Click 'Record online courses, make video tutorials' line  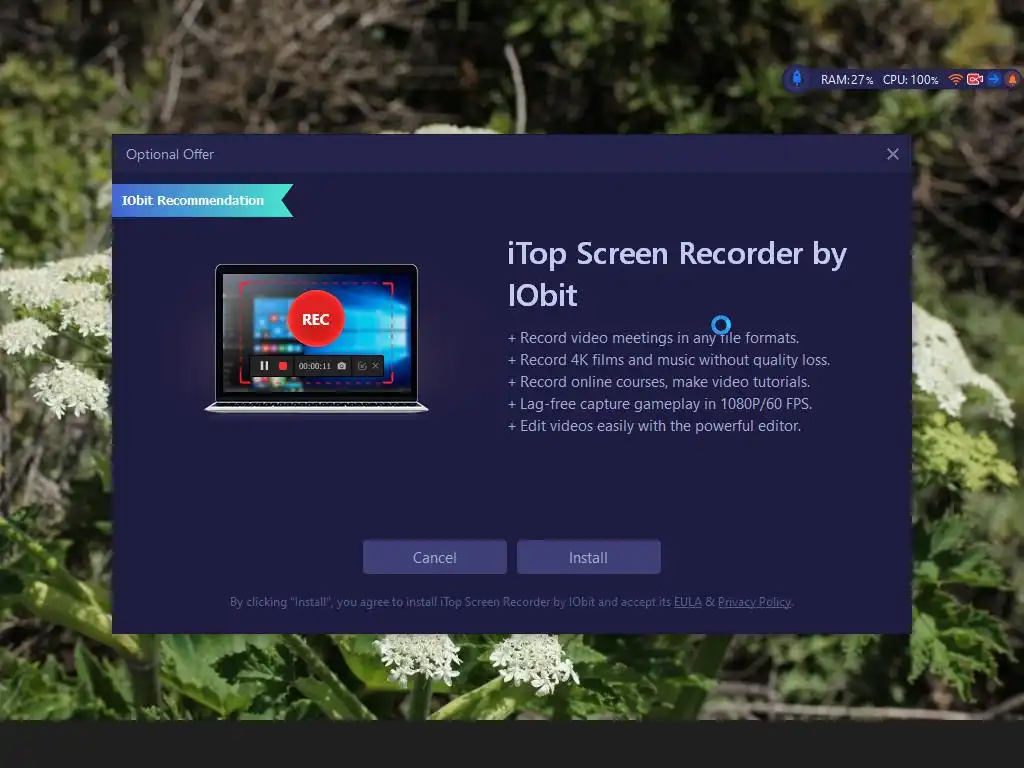(x=659, y=382)
